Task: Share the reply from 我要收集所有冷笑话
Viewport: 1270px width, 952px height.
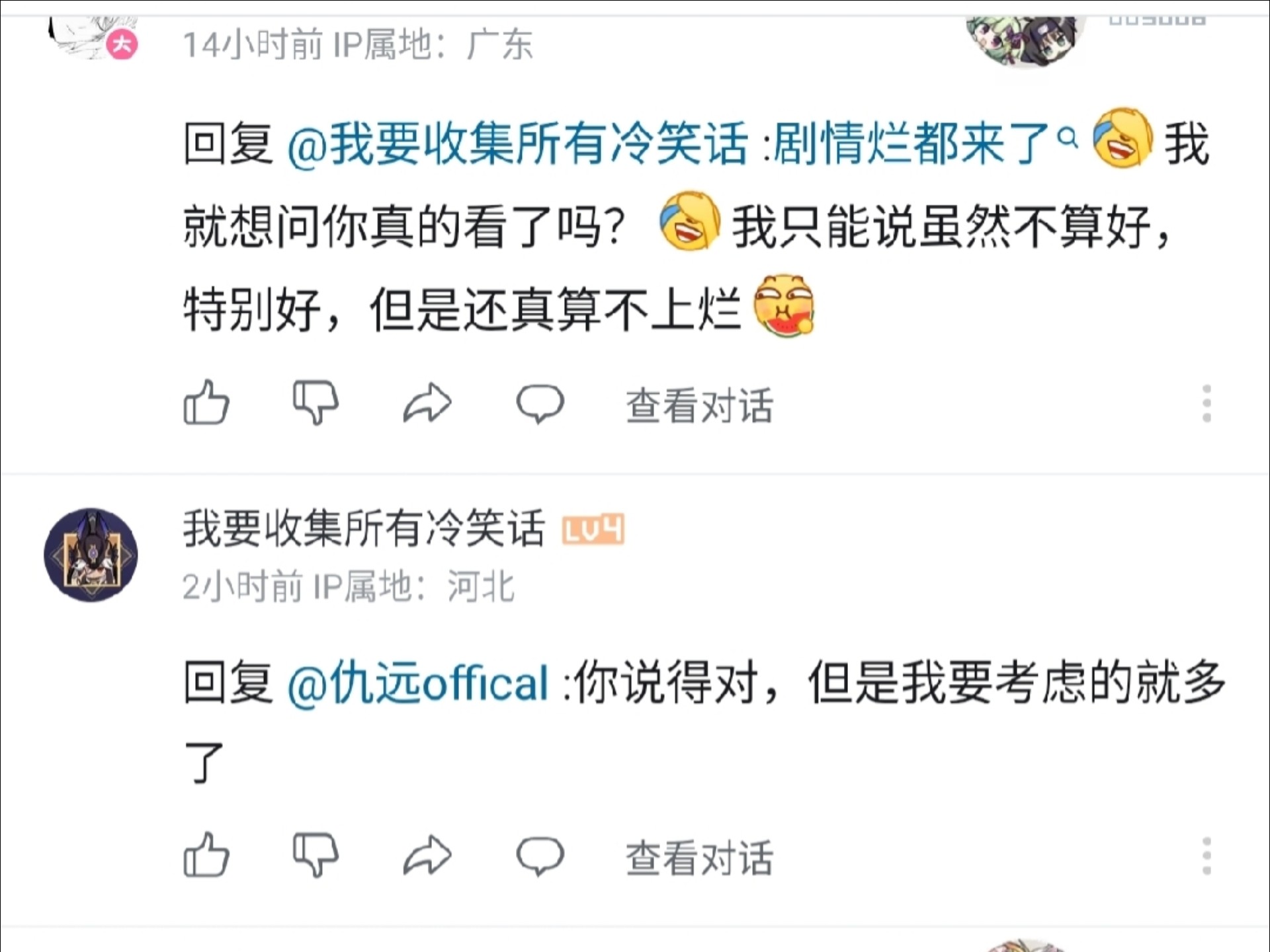Action: point(427,855)
